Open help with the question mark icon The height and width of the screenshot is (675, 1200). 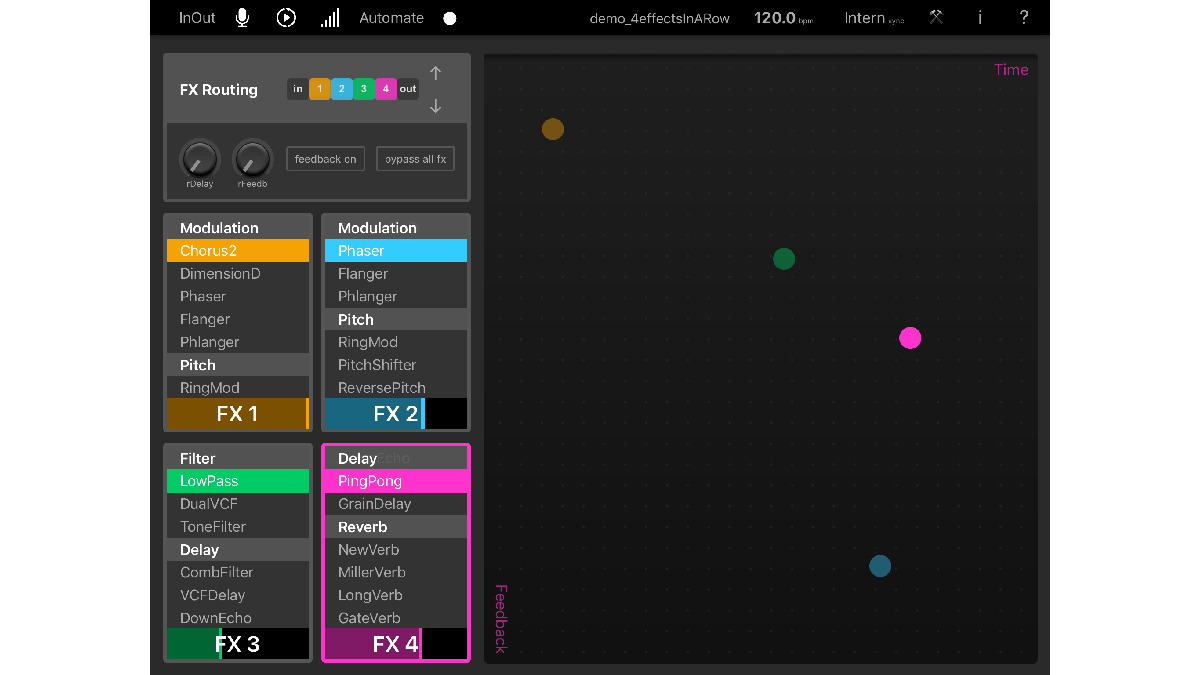point(1024,17)
